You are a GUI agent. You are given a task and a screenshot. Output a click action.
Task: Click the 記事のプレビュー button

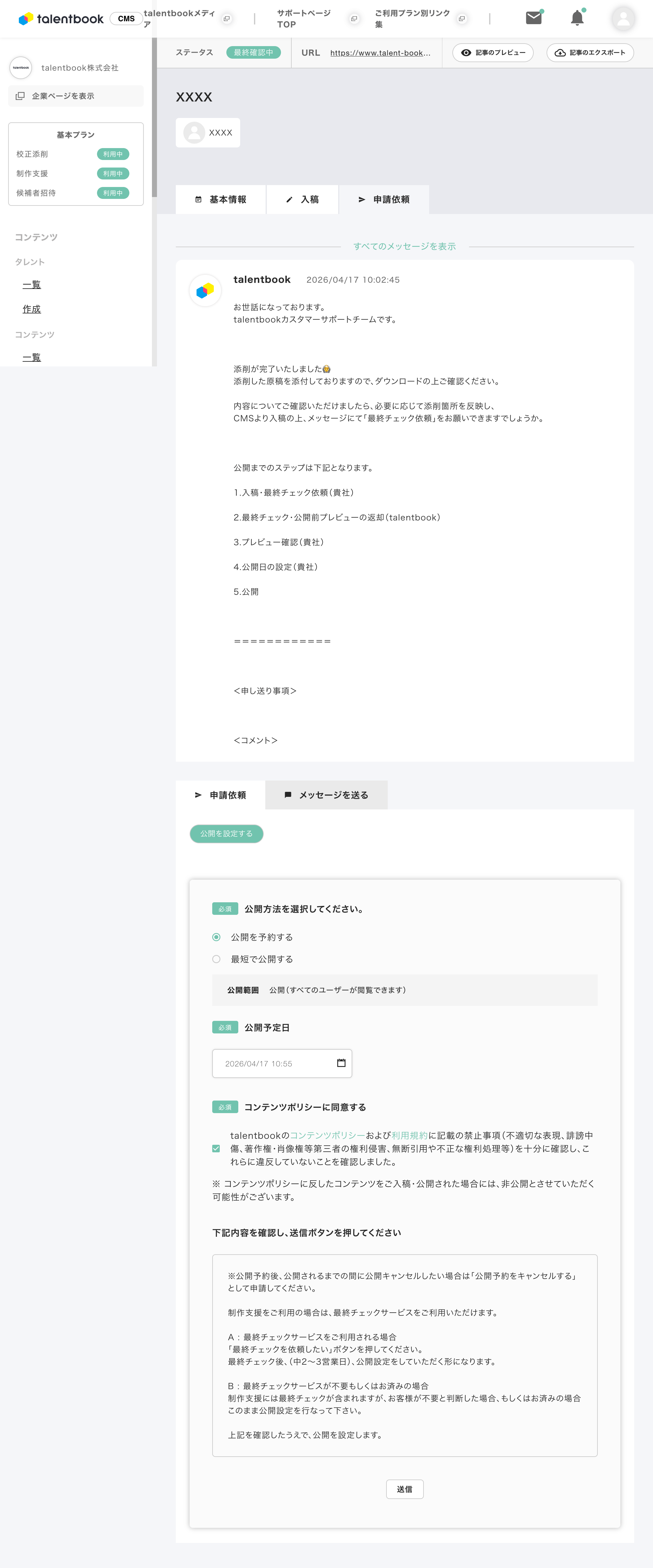(x=493, y=53)
